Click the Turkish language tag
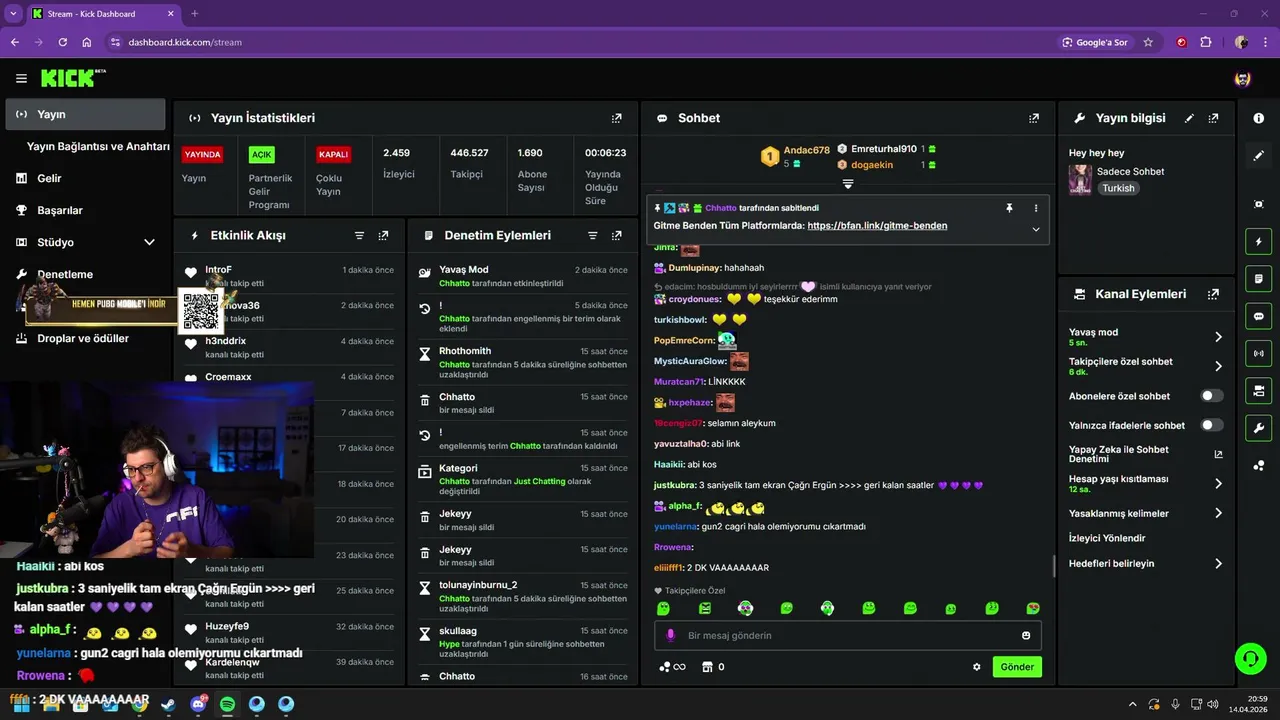1280x720 pixels. pyautogui.click(x=1118, y=188)
